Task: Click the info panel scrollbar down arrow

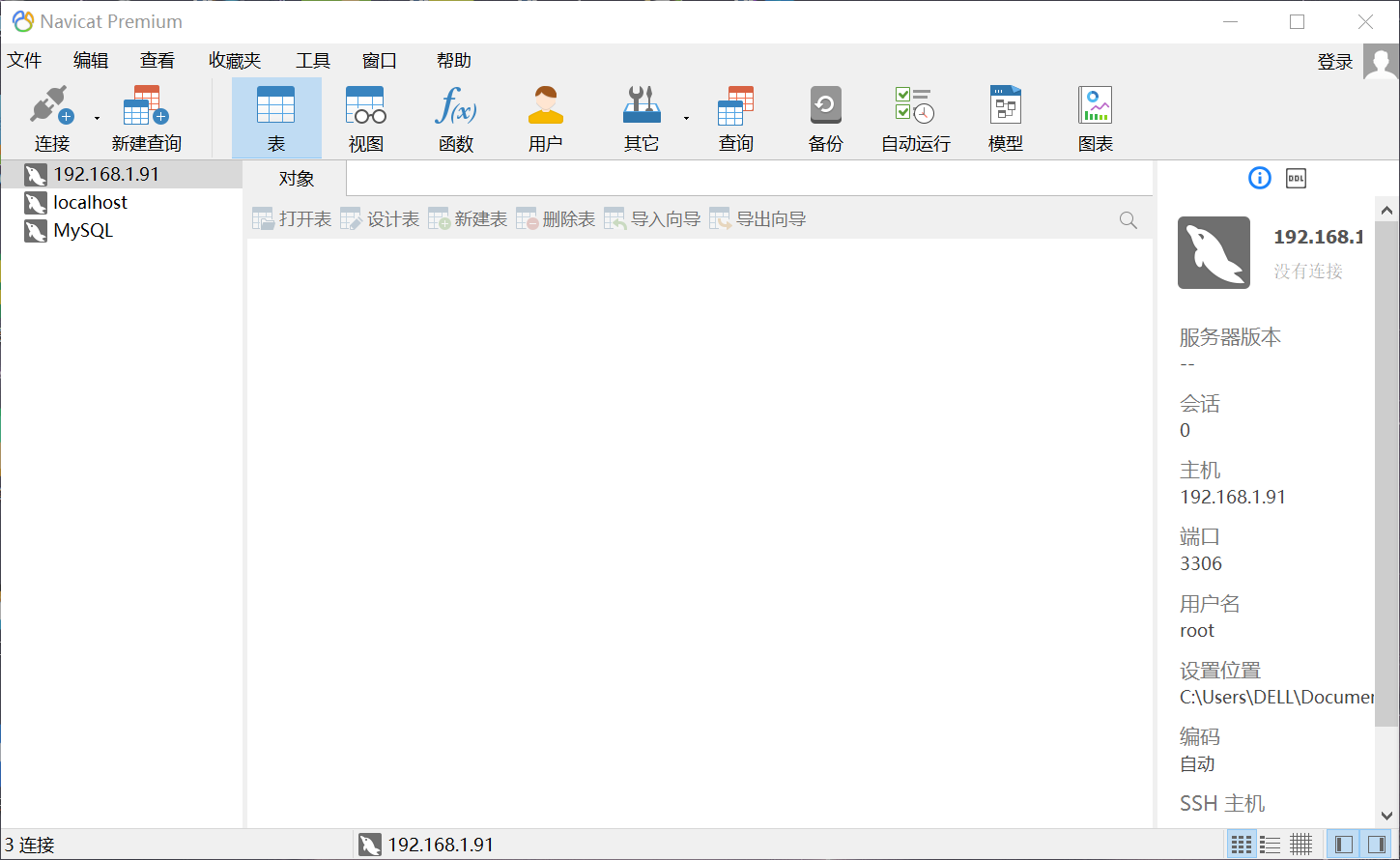Action: (1386, 816)
